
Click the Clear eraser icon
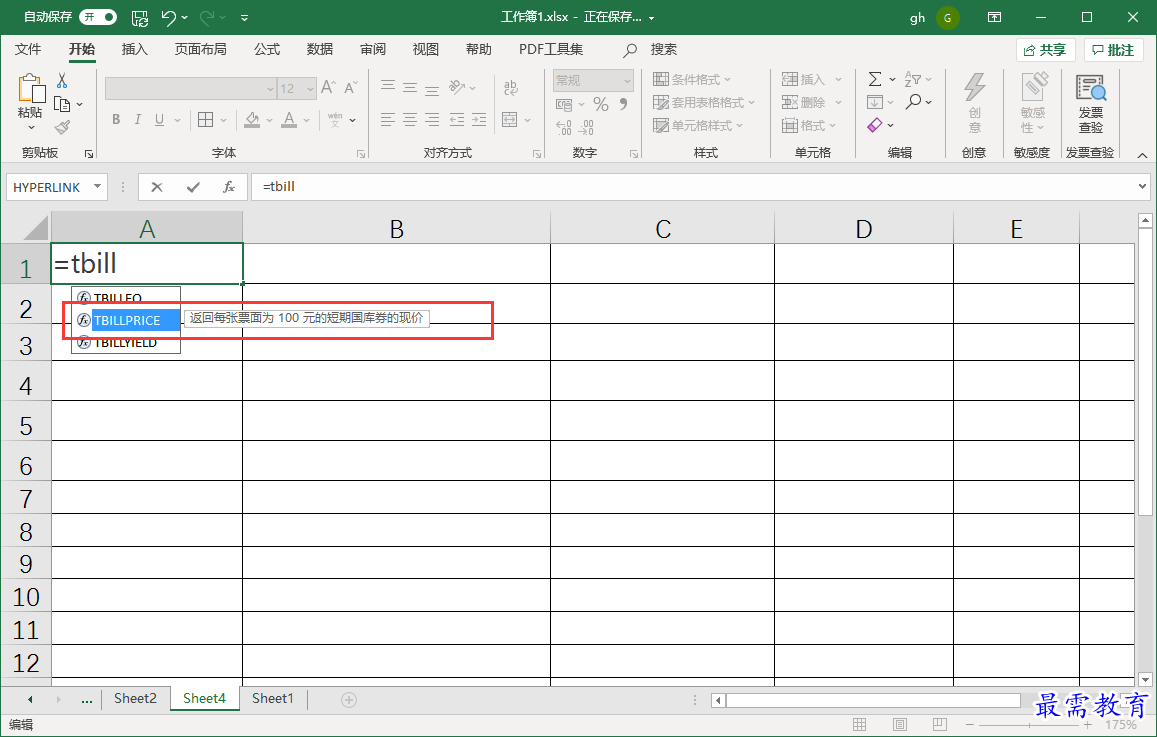point(875,125)
